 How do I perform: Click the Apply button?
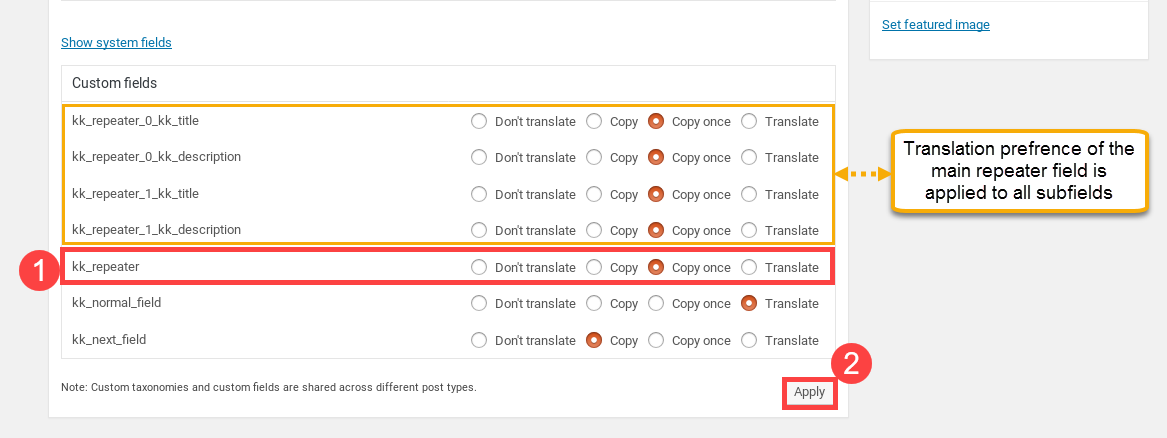pyautogui.click(x=809, y=393)
